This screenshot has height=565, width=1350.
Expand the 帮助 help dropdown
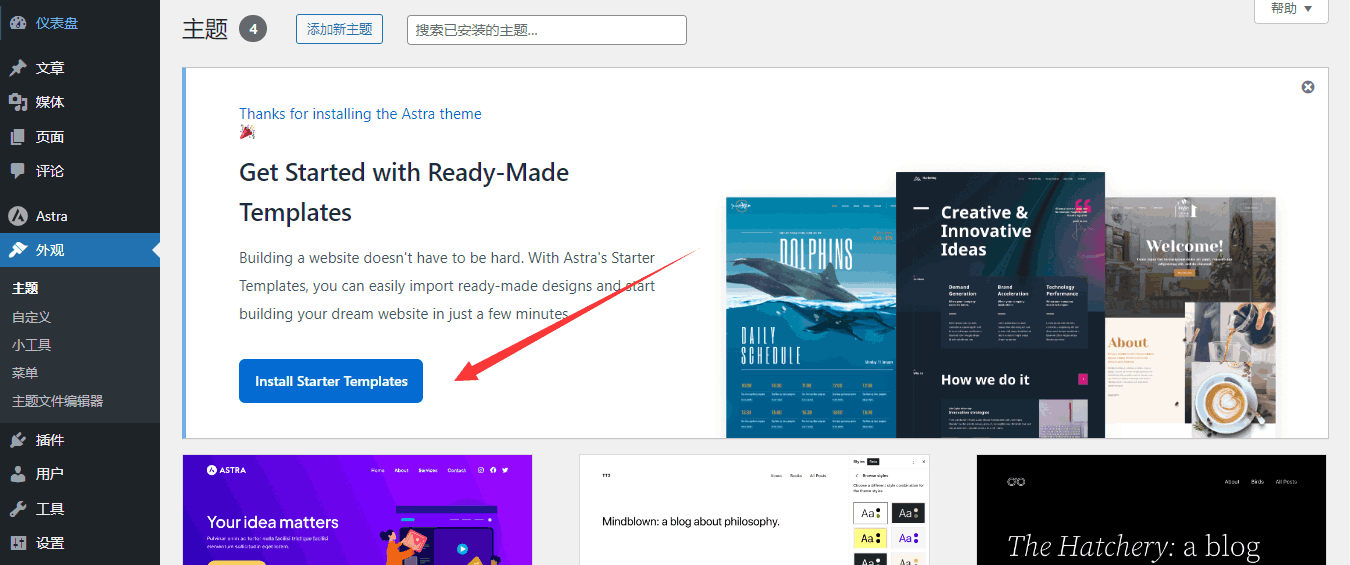coord(1291,9)
